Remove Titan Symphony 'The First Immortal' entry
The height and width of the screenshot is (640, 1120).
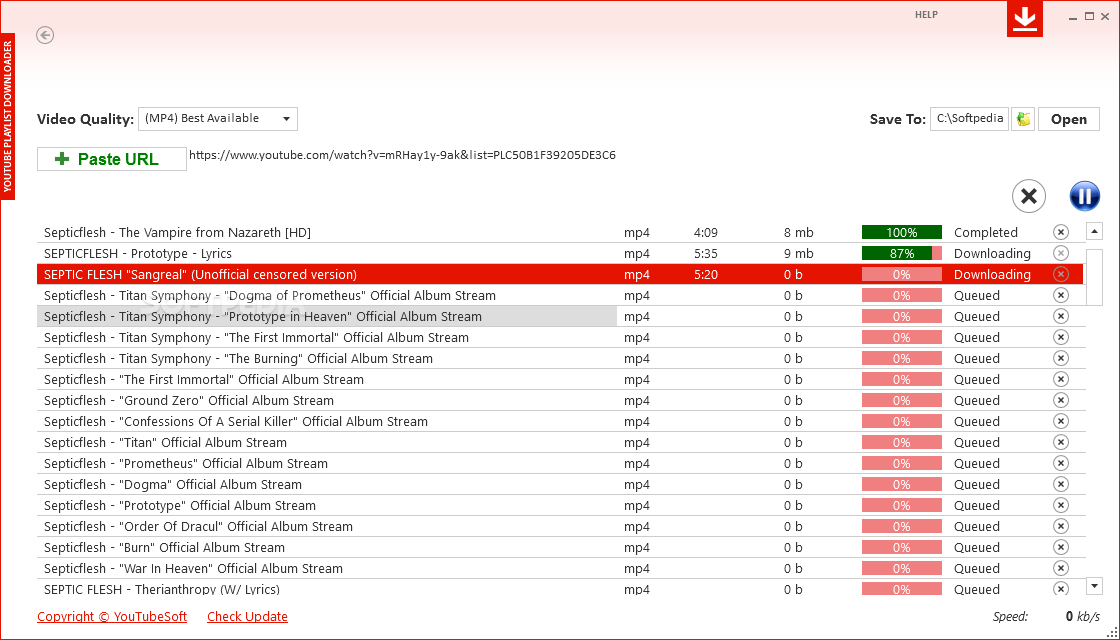pyautogui.click(x=1061, y=337)
